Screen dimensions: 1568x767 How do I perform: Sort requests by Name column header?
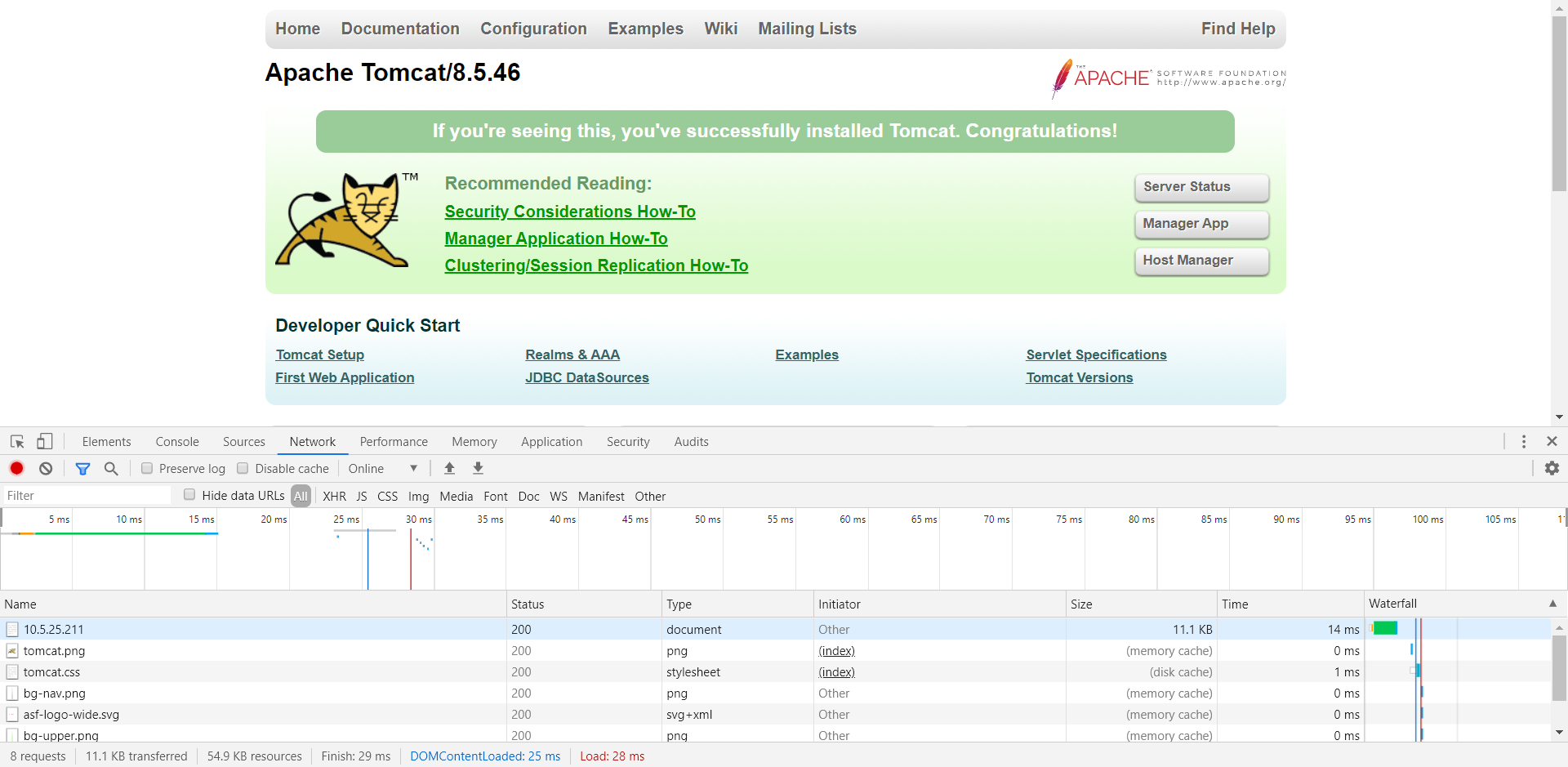253,604
